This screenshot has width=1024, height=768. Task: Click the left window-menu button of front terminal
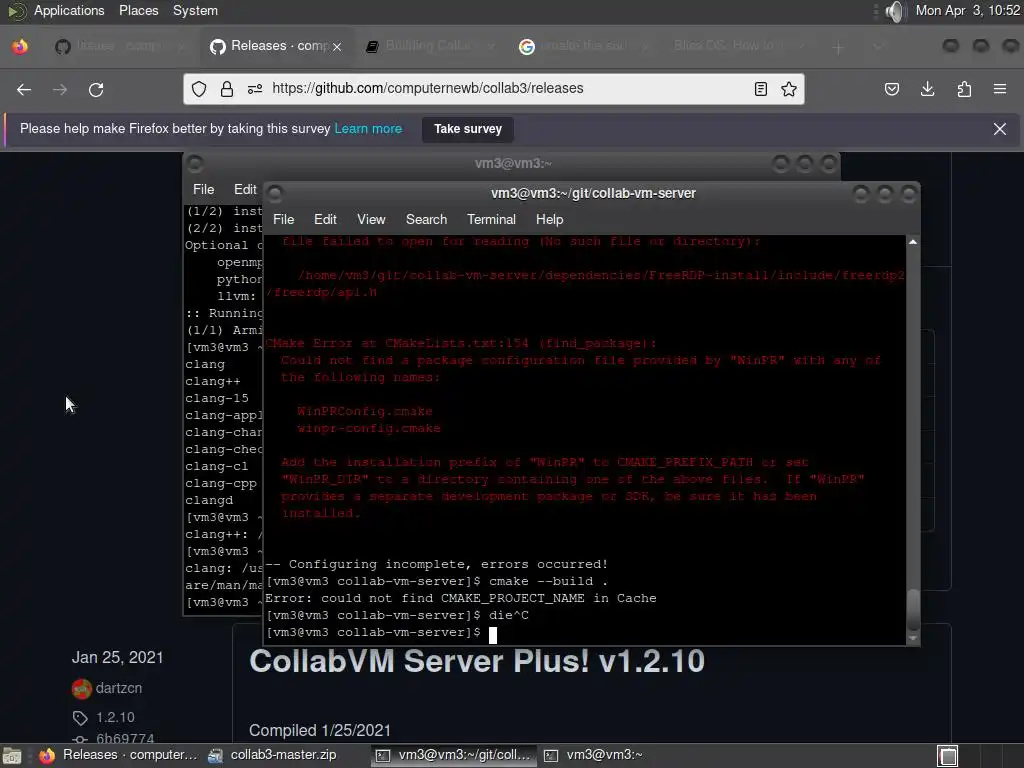tap(275, 193)
